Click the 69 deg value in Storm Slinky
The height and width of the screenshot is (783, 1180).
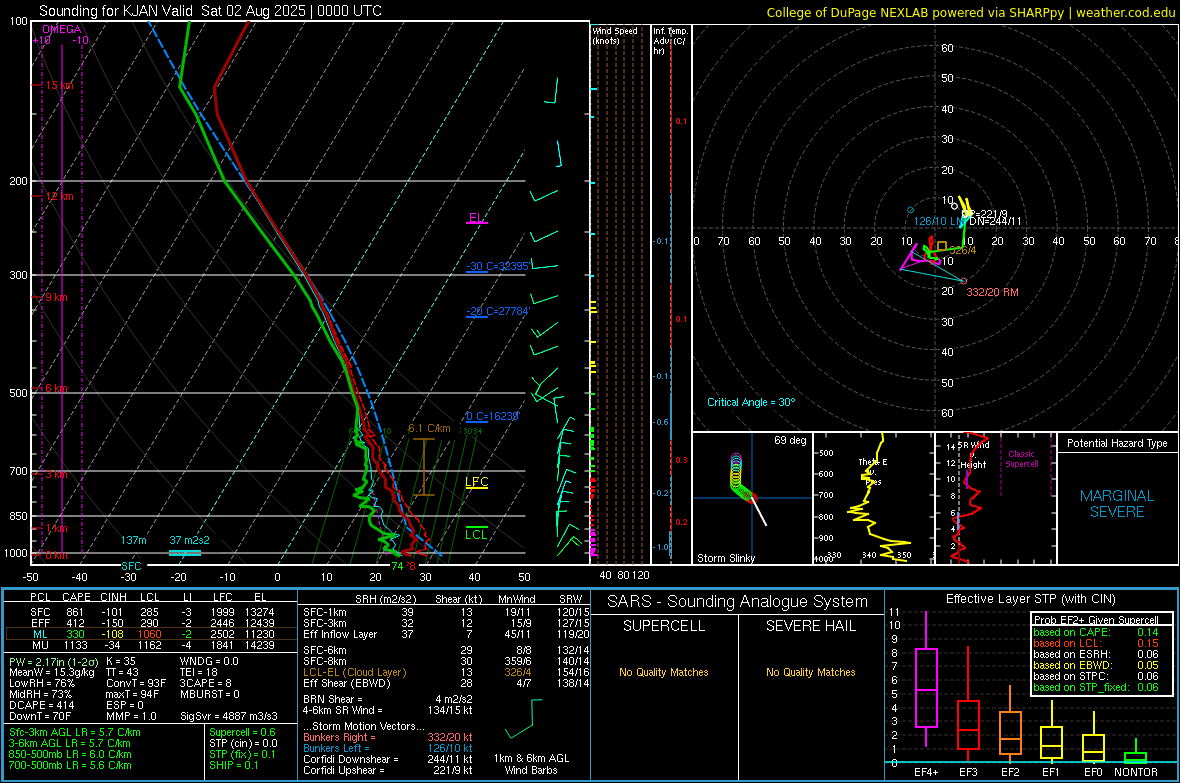[x=789, y=440]
